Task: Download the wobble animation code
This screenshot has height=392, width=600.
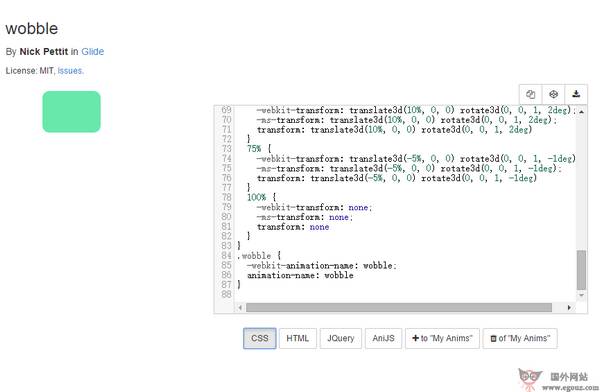Action: point(576,94)
